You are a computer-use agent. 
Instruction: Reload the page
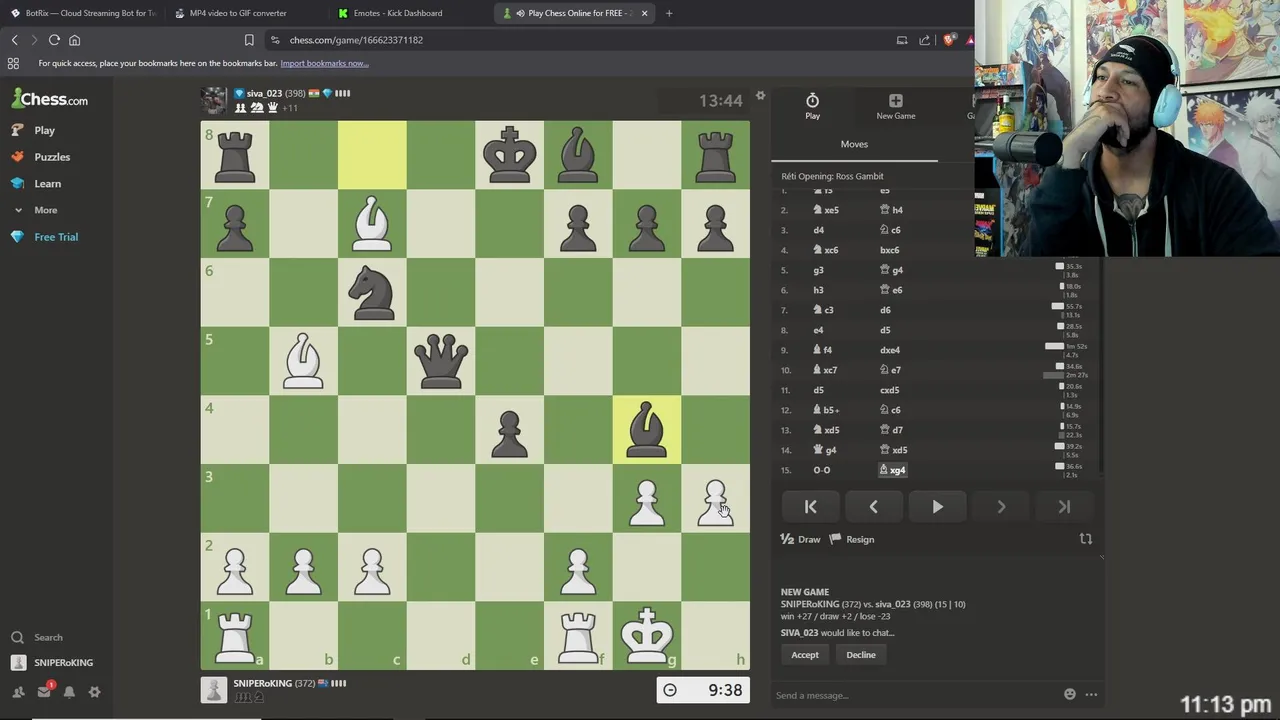54,40
